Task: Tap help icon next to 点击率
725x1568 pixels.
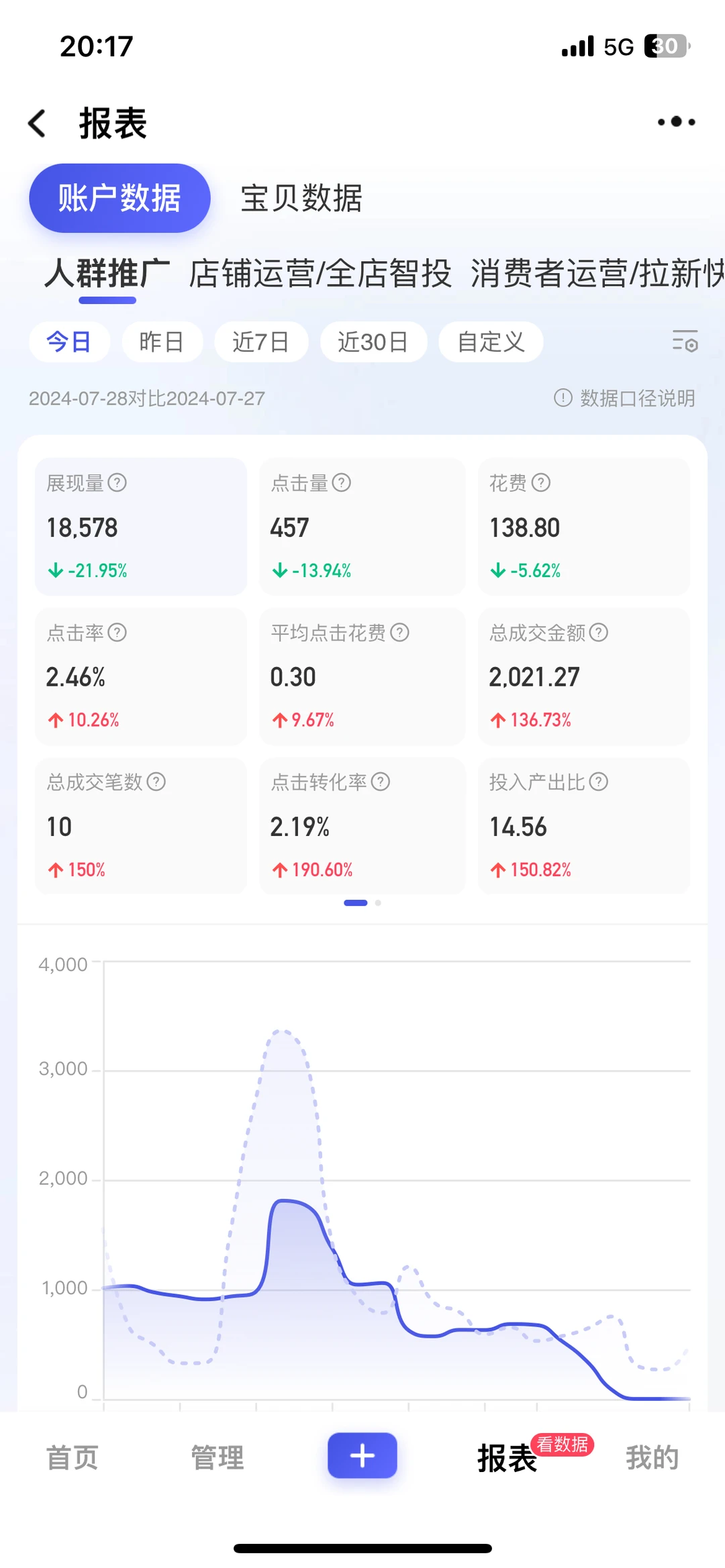Action: [117, 632]
